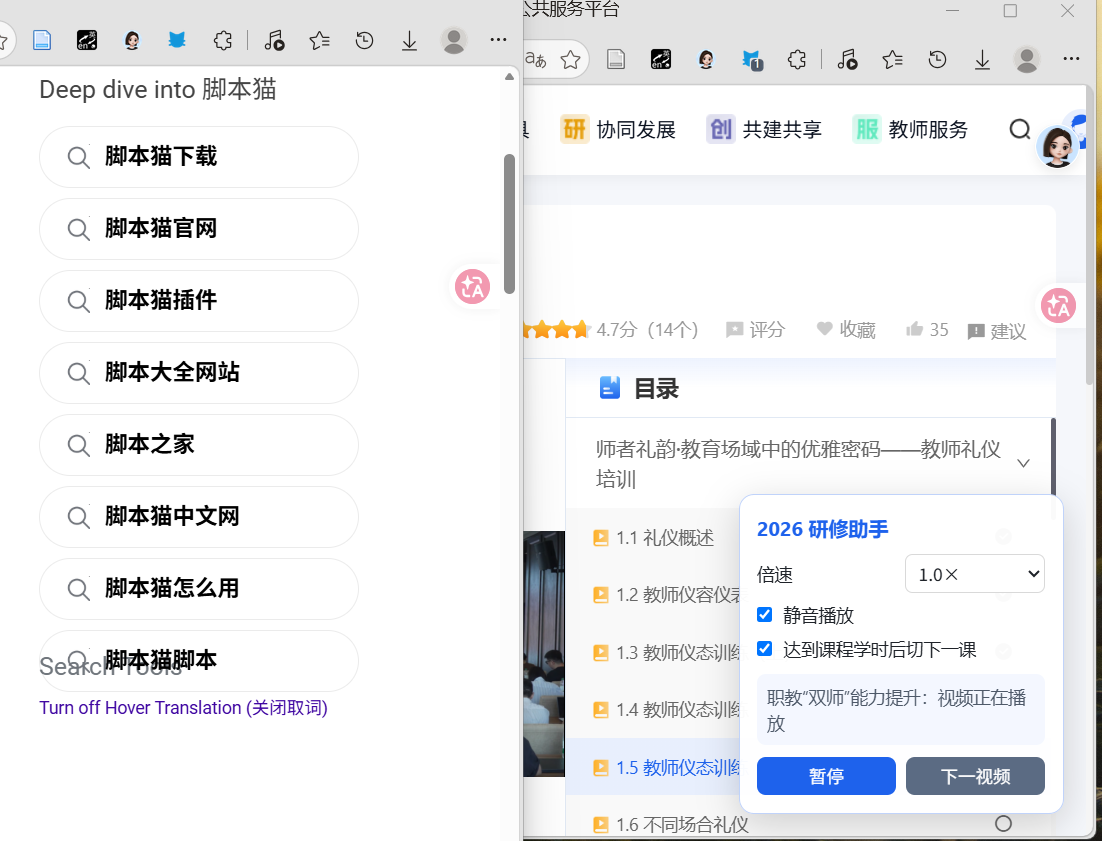Like the course with 35 thumbs-up
This screenshot has height=841, width=1102.
pos(927,330)
